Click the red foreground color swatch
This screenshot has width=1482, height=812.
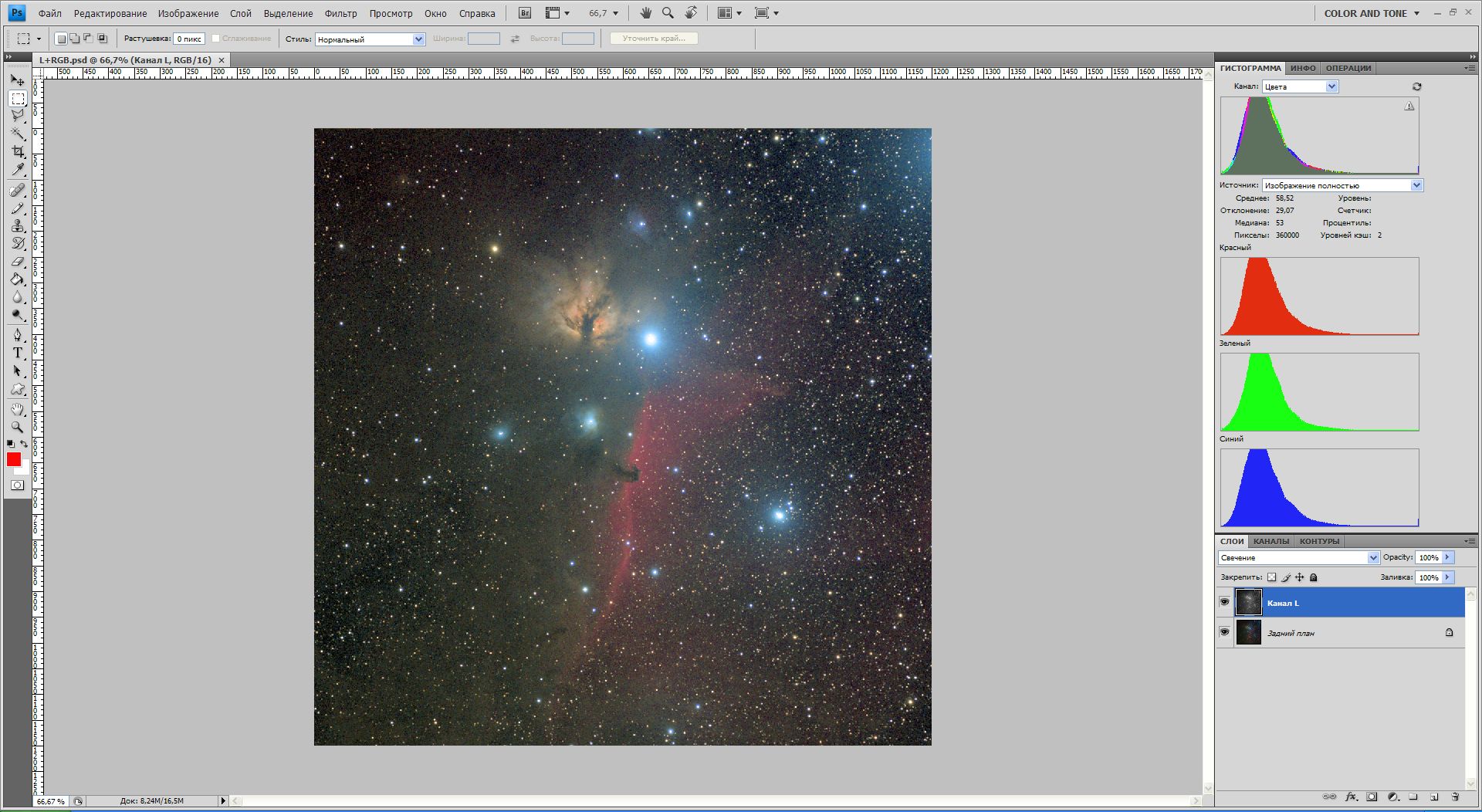[x=14, y=459]
